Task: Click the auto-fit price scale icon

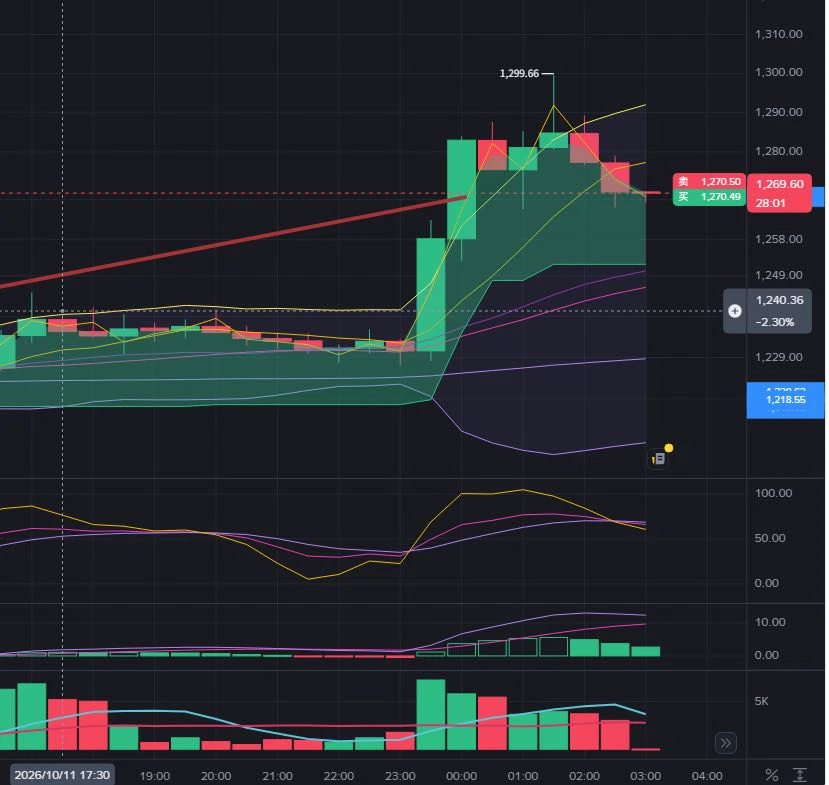Action: pos(799,775)
